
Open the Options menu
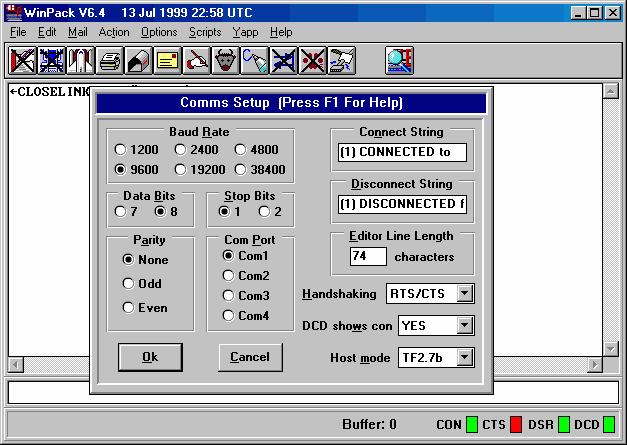[x=159, y=32]
